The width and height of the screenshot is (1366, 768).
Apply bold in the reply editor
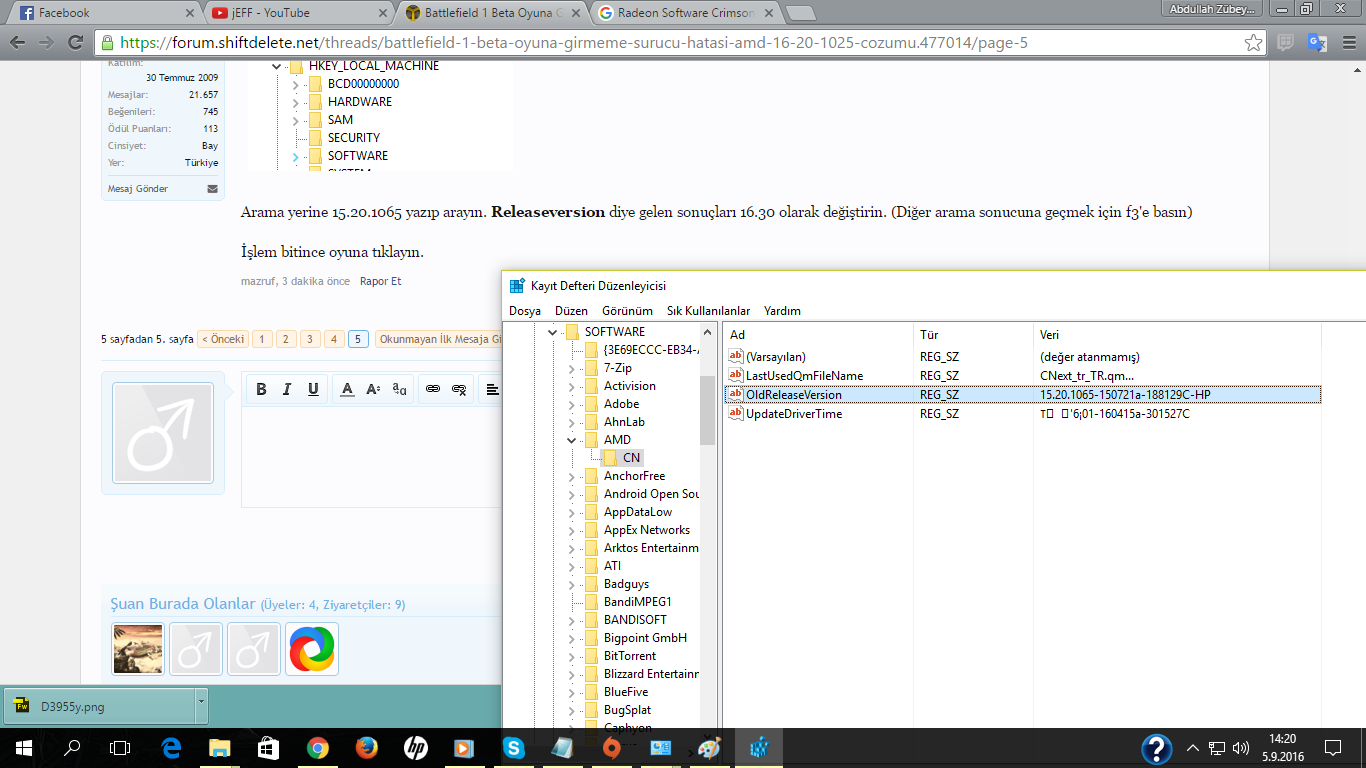tap(261, 389)
